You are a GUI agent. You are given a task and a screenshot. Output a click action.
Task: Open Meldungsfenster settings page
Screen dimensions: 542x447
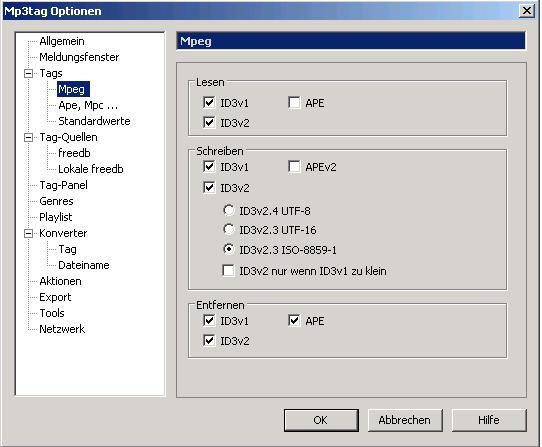(79, 57)
